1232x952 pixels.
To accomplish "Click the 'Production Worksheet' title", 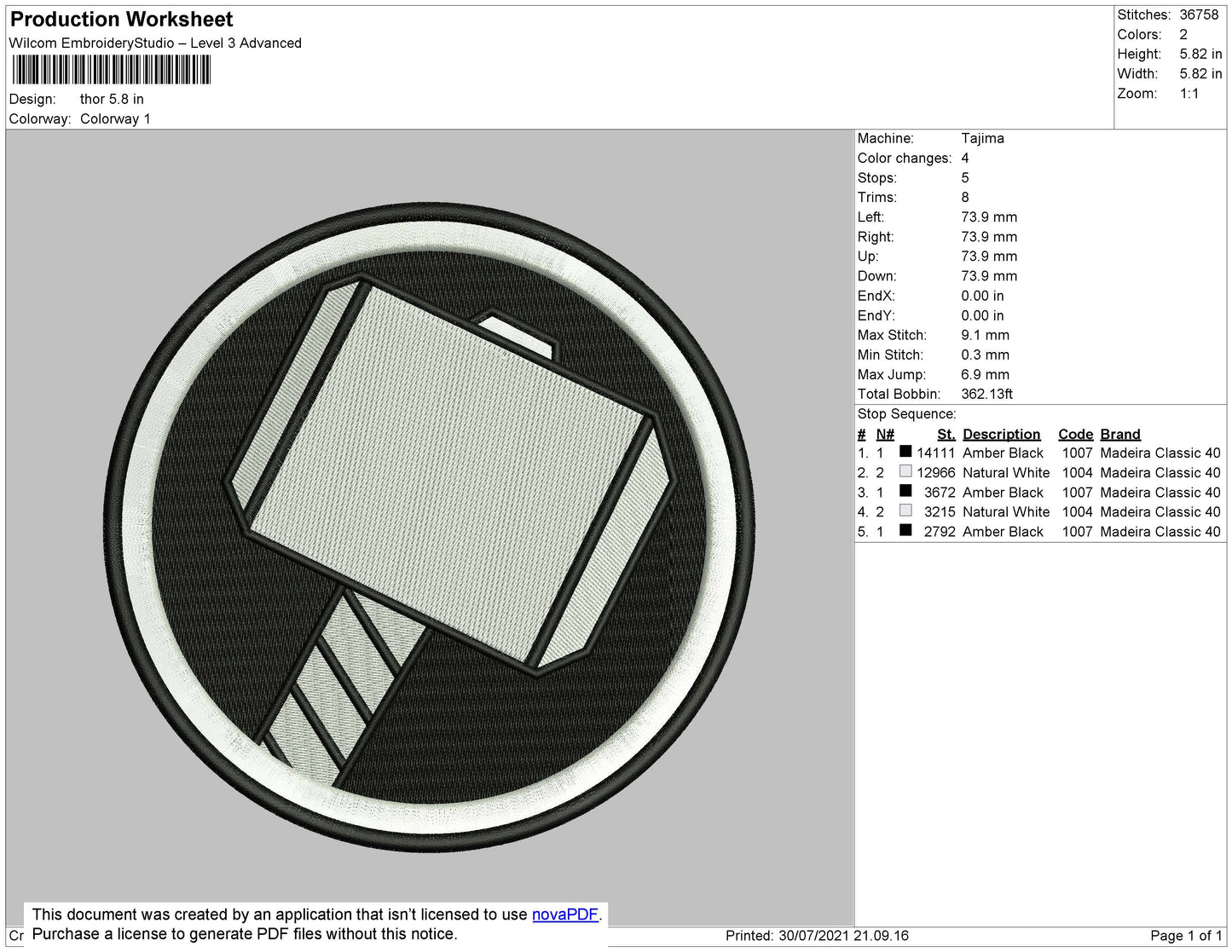I will click(121, 20).
